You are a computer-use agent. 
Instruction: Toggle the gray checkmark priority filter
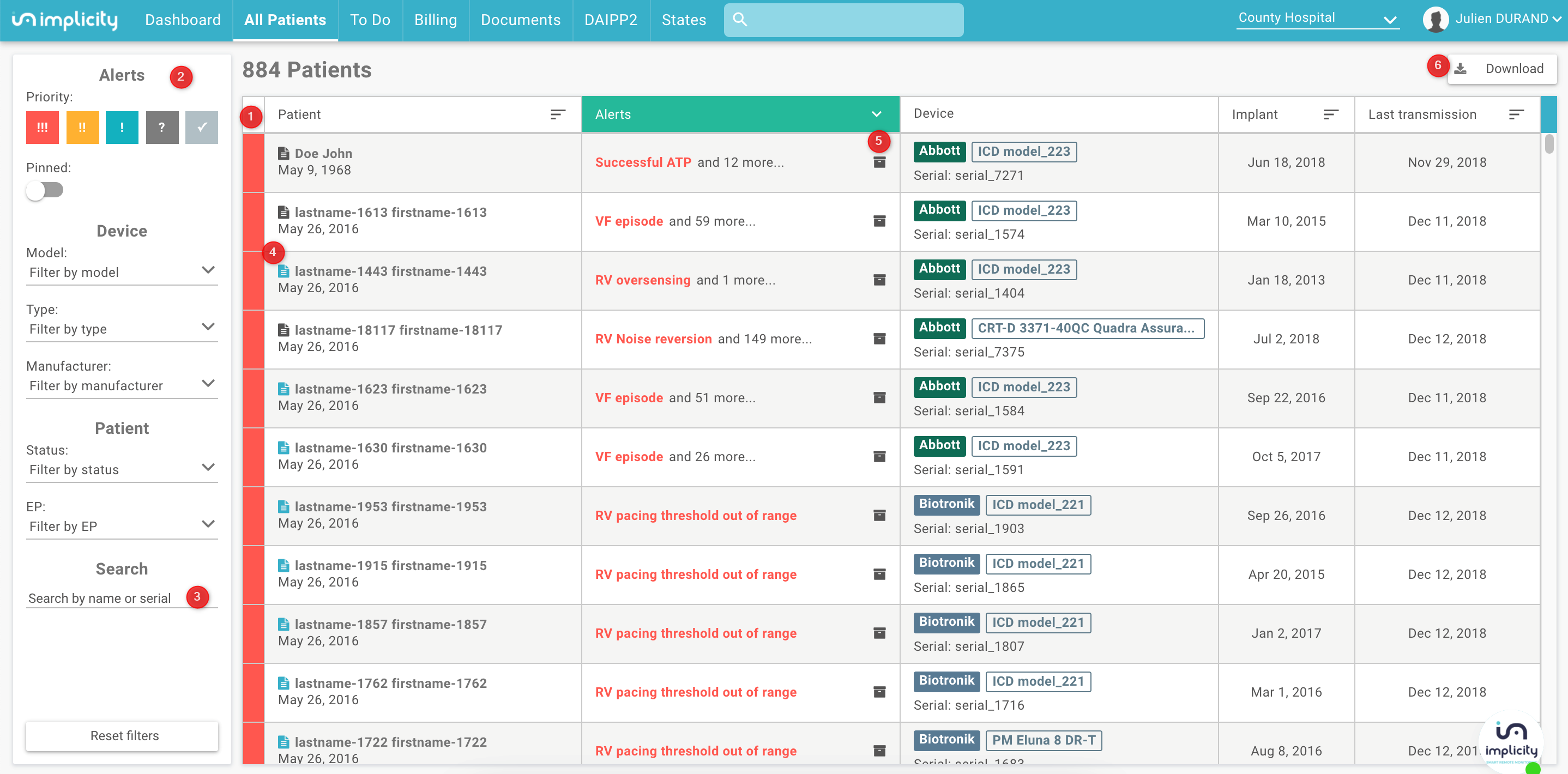pos(202,127)
